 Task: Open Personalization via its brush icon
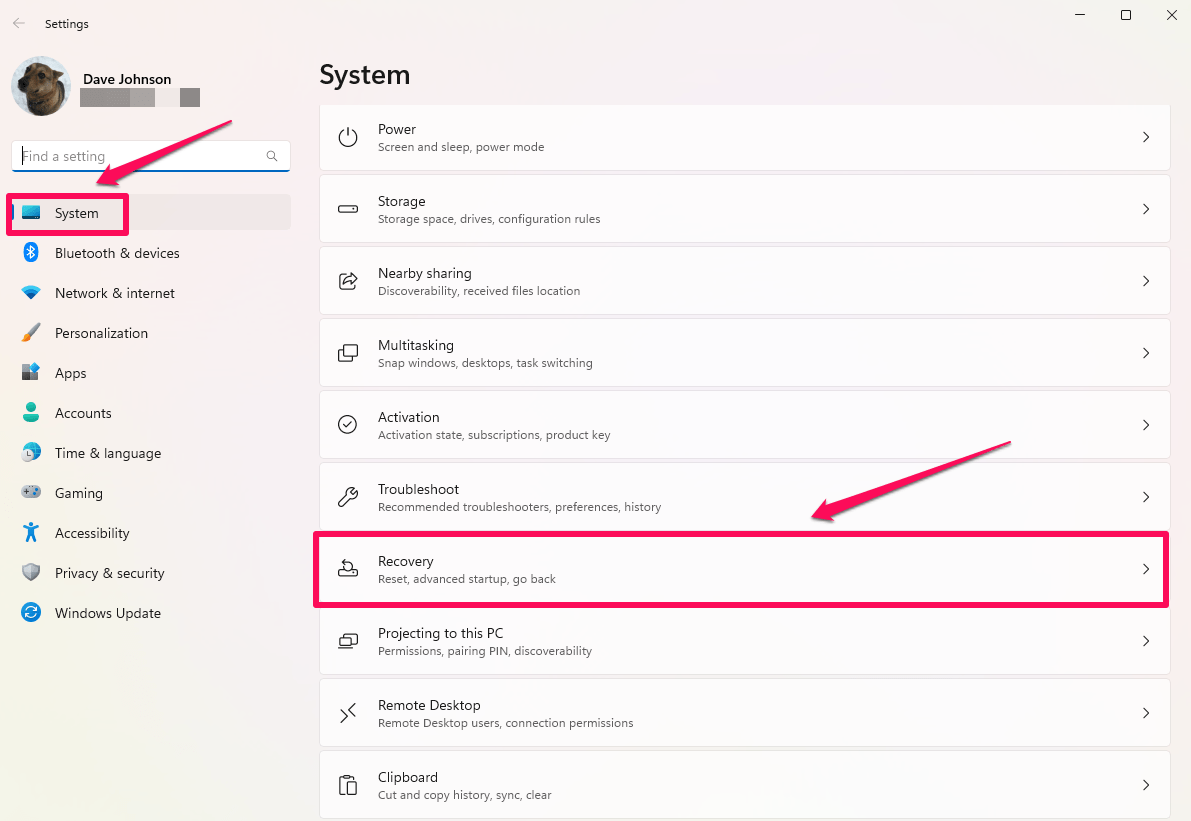30,333
